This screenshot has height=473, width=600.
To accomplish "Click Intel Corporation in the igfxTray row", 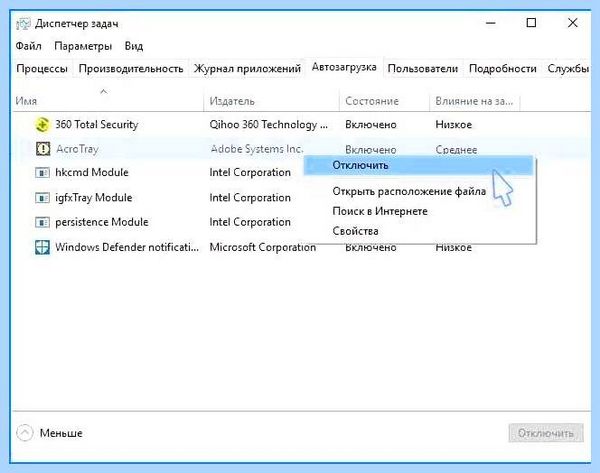I will point(250,198).
